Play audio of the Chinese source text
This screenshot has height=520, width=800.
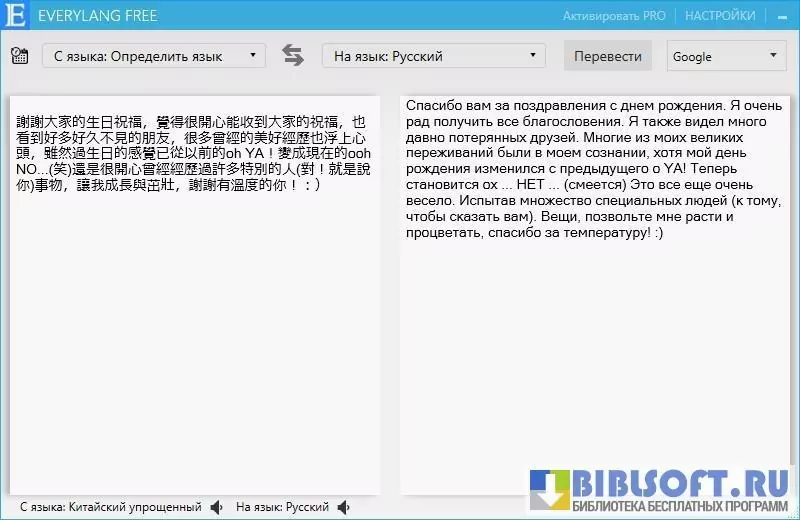tap(217, 507)
